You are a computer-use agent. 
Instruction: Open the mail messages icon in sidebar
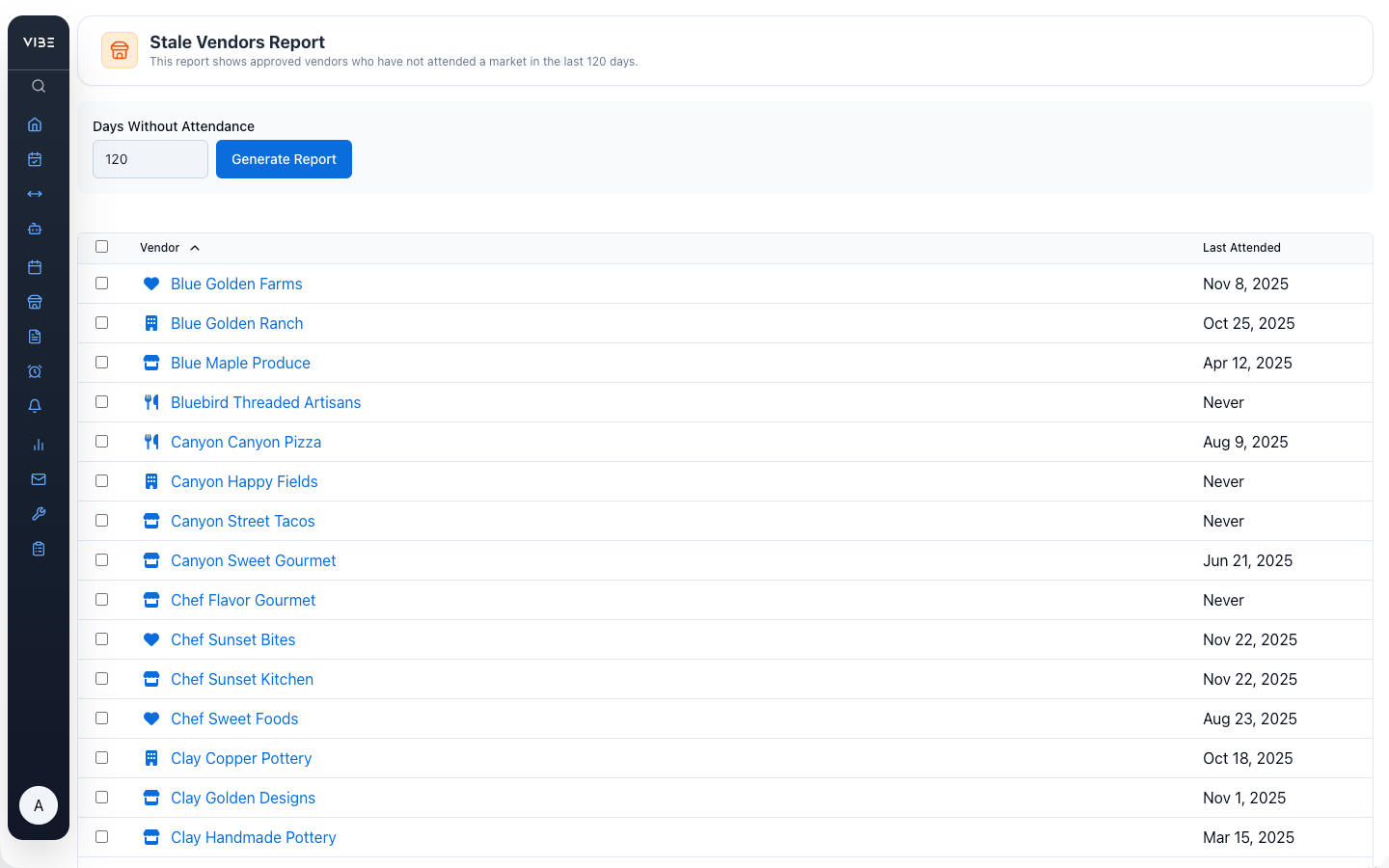[x=38, y=479]
